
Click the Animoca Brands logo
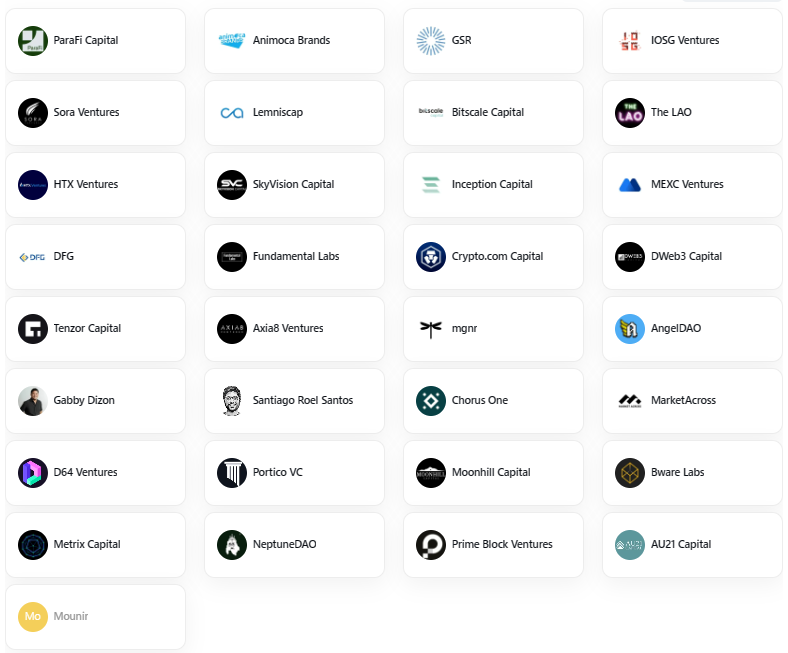tap(232, 41)
